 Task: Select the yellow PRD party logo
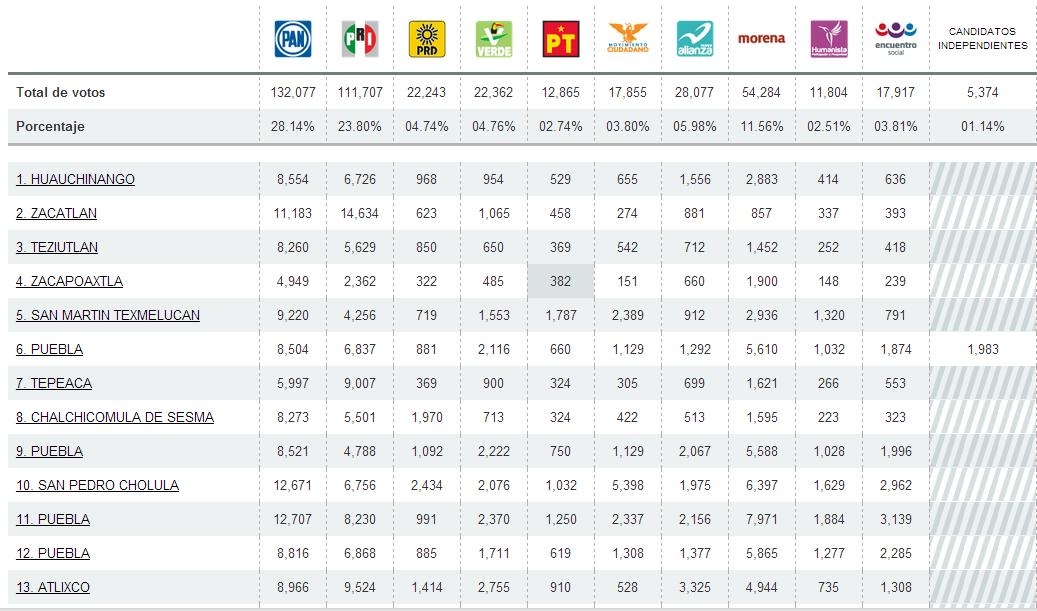427,39
